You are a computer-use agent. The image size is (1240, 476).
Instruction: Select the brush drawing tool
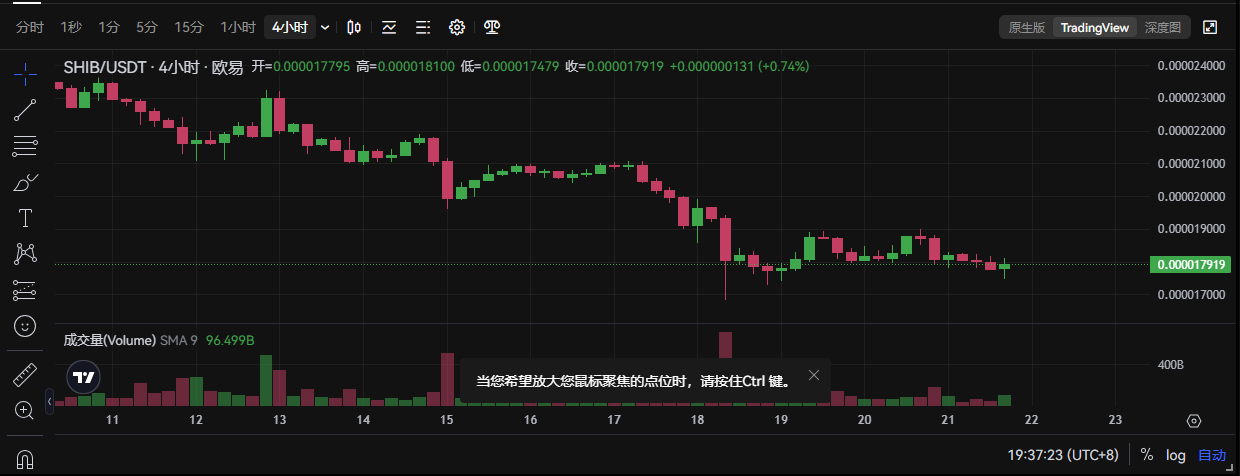25,182
